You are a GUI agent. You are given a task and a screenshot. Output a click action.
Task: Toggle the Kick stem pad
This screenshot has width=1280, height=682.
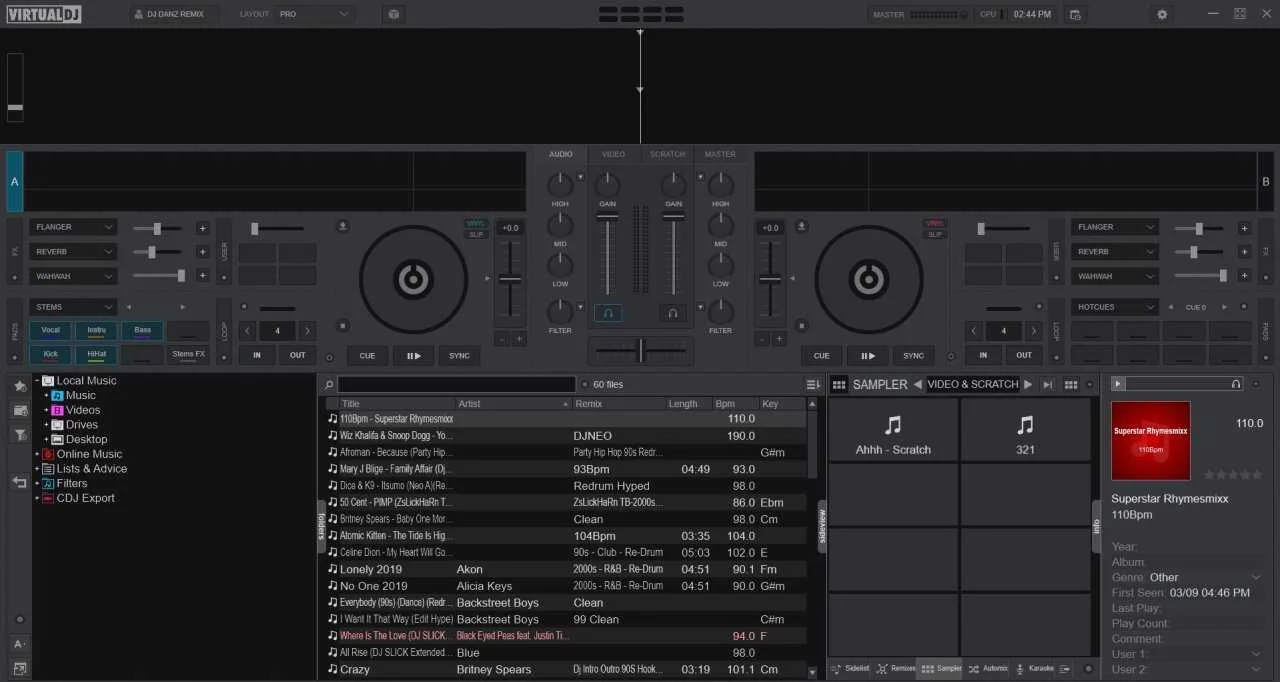pos(50,354)
